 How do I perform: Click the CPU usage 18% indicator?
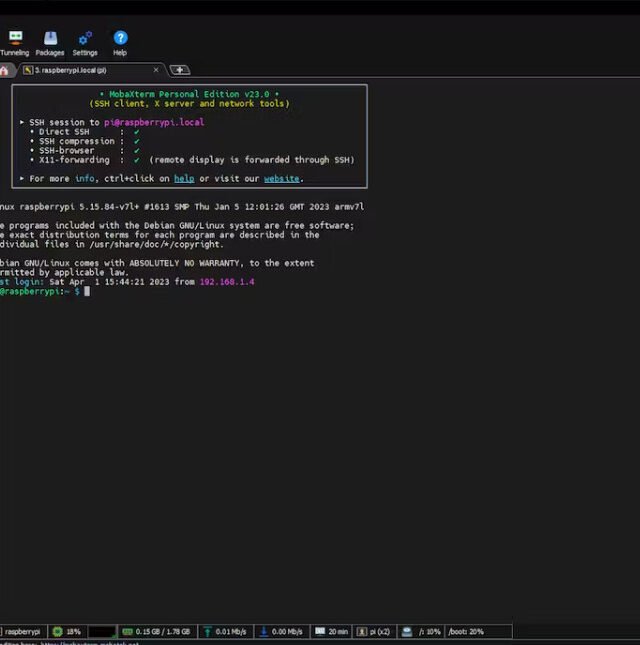click(67, 632)
